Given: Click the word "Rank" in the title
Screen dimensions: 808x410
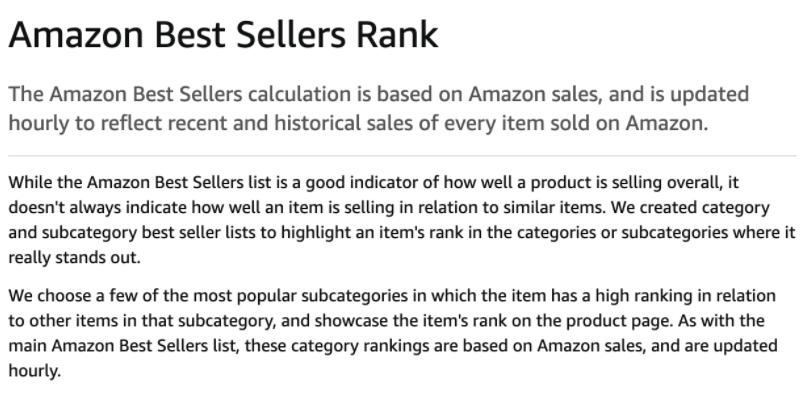Looking at the screenshot, I should click(397, 35).
